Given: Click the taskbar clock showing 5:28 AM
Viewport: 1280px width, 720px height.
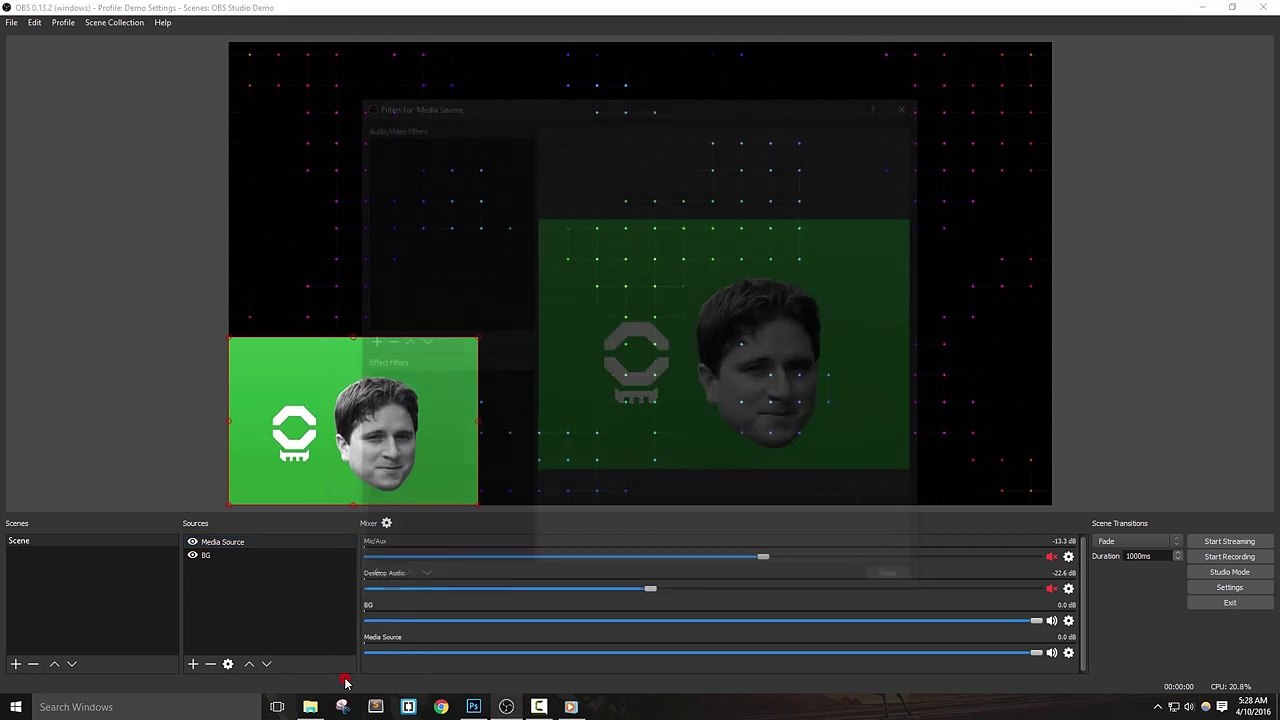Looking at the screenshot, I should coord(1253,707).
